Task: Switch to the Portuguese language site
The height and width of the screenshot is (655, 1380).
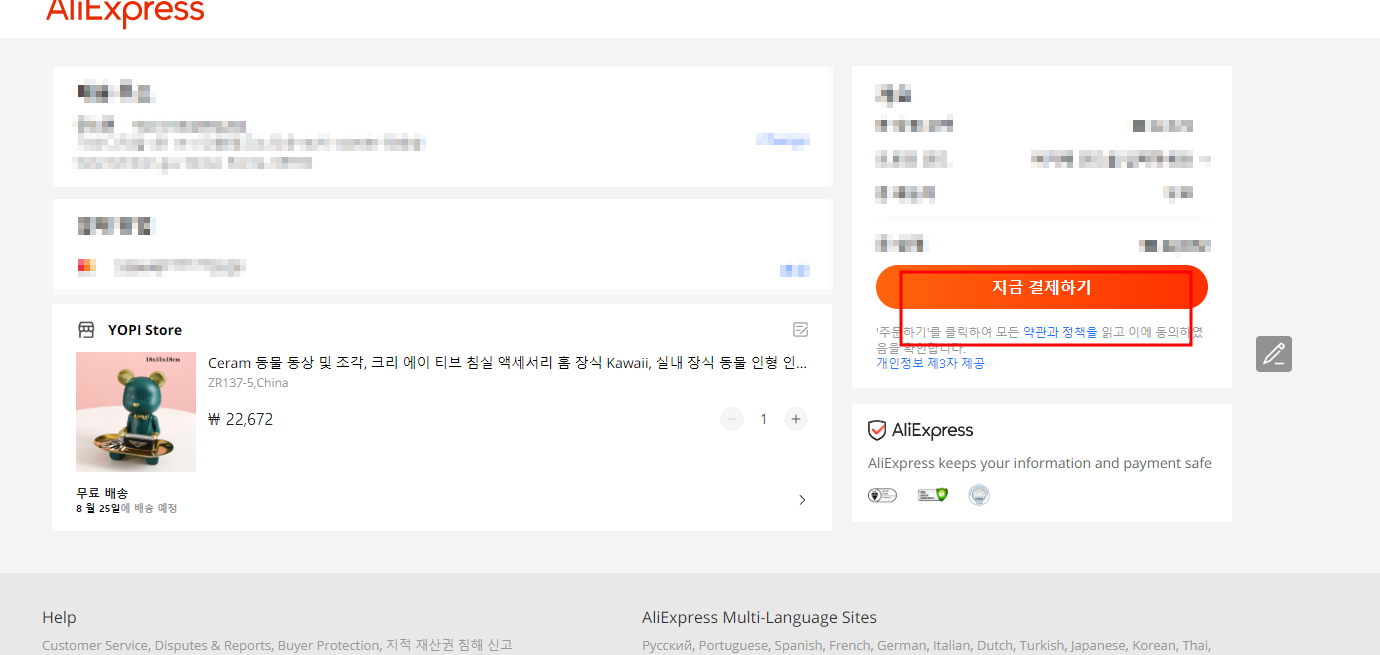Action: pos(734,646)
